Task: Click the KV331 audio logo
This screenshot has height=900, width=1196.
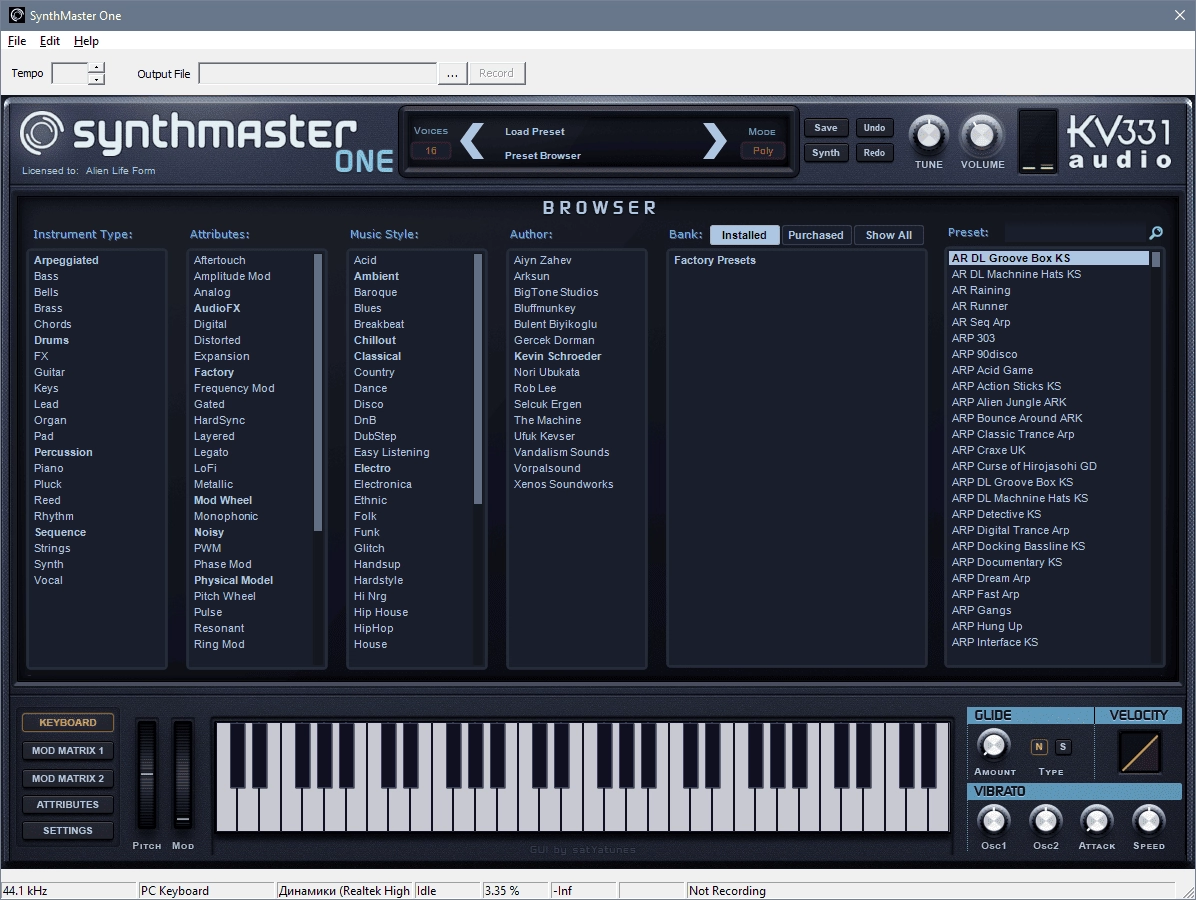Action: coord(1119,142)
